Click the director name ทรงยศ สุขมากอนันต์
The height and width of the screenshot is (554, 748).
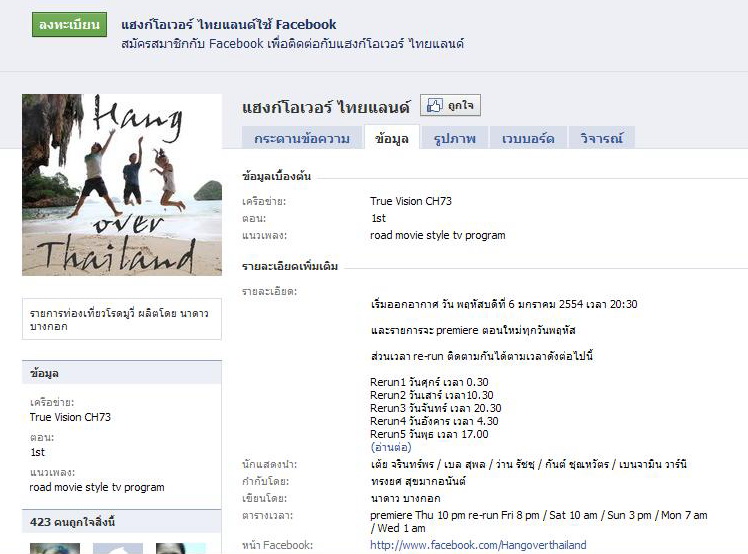[418, 481]
